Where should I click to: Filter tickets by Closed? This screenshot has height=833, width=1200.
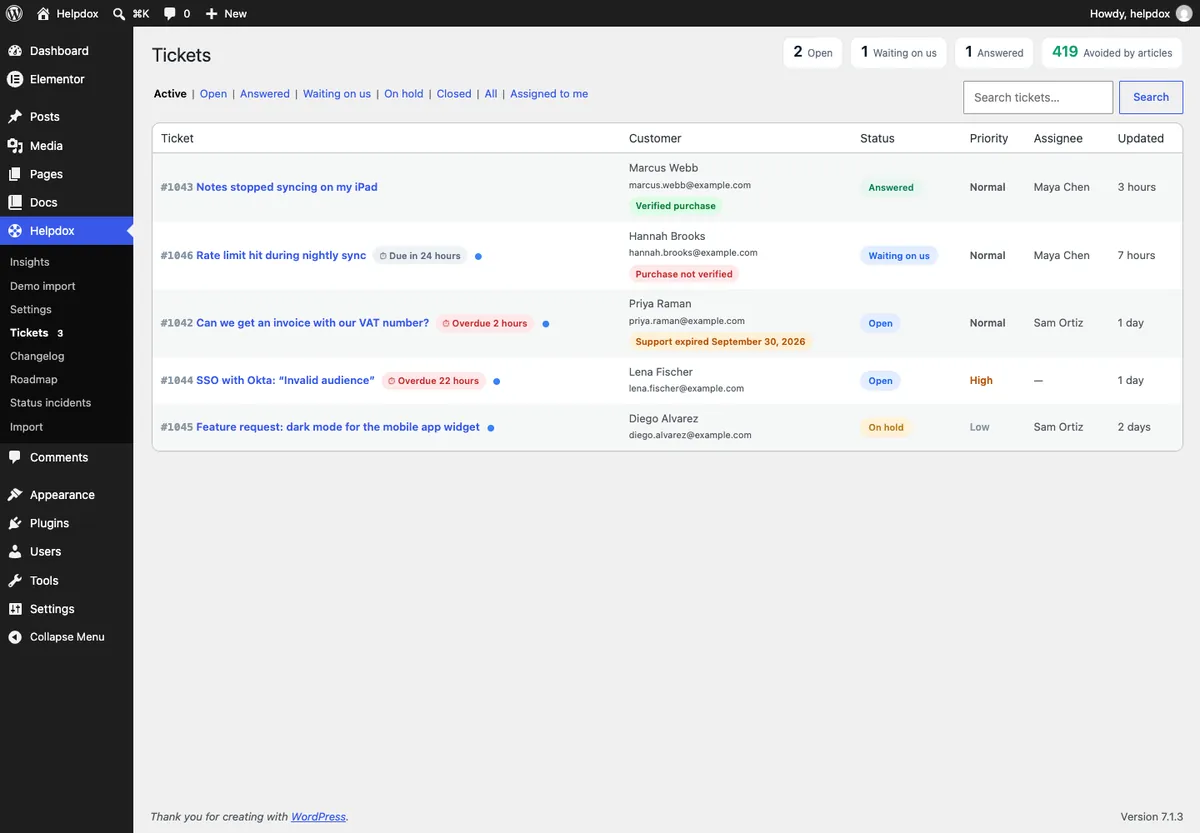tap(454, 94)
